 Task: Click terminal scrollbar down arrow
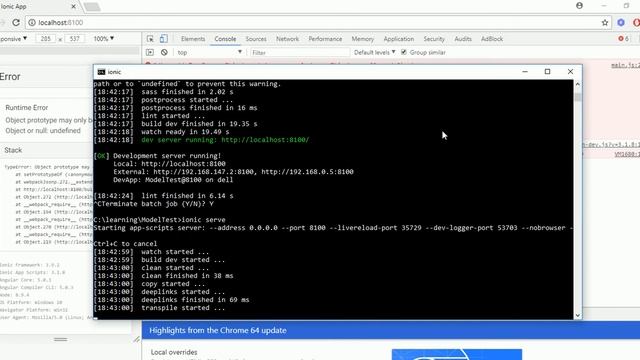(577, 315)
